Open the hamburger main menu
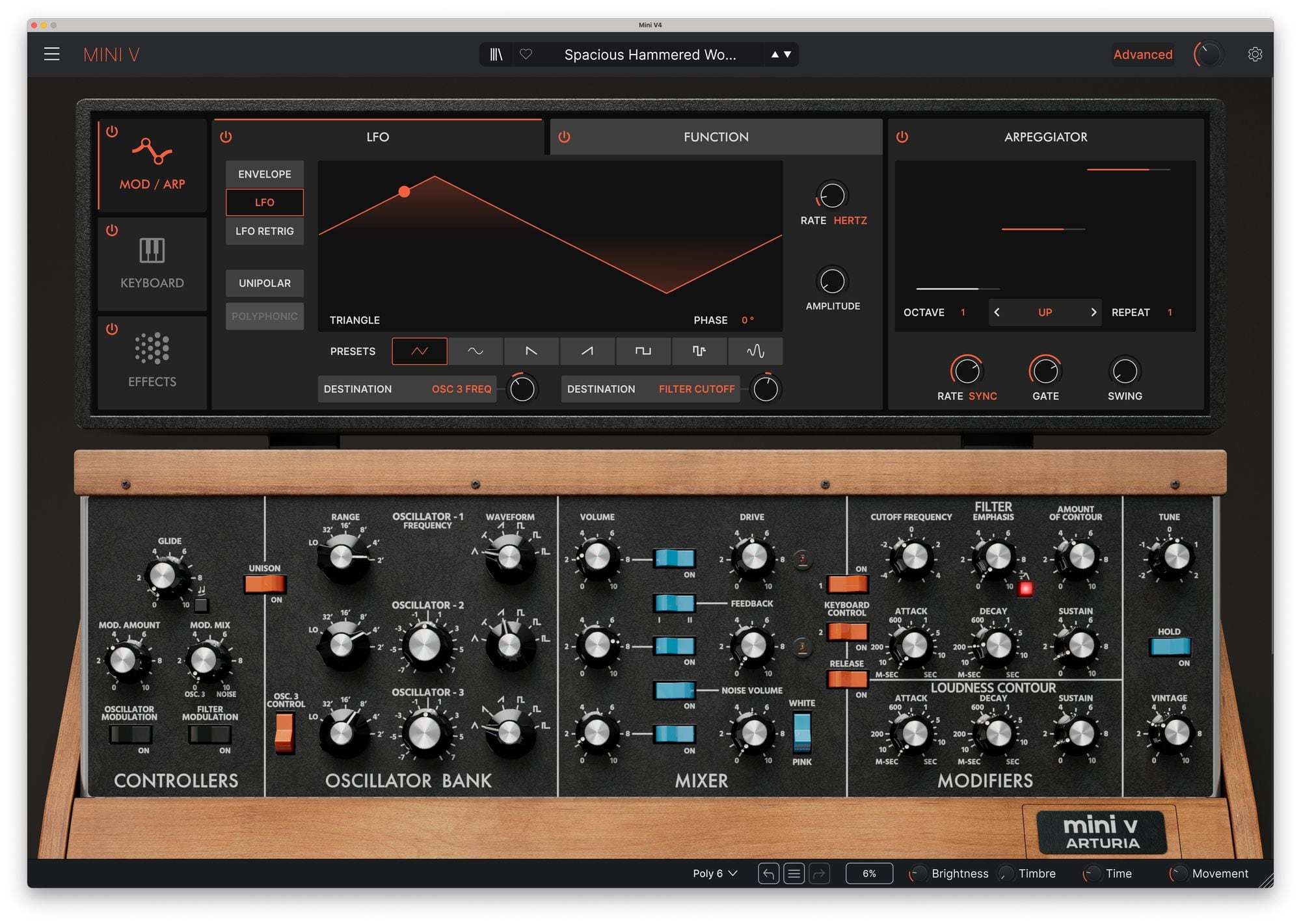The height and width of the screenshot is (924, 1301). (x=52, y=54)
